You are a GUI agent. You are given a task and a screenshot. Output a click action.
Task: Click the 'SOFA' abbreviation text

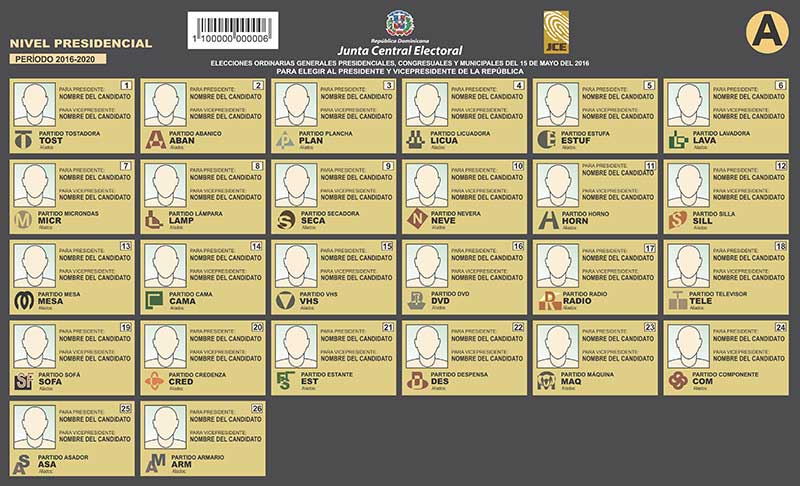click(x=50, y=382)
